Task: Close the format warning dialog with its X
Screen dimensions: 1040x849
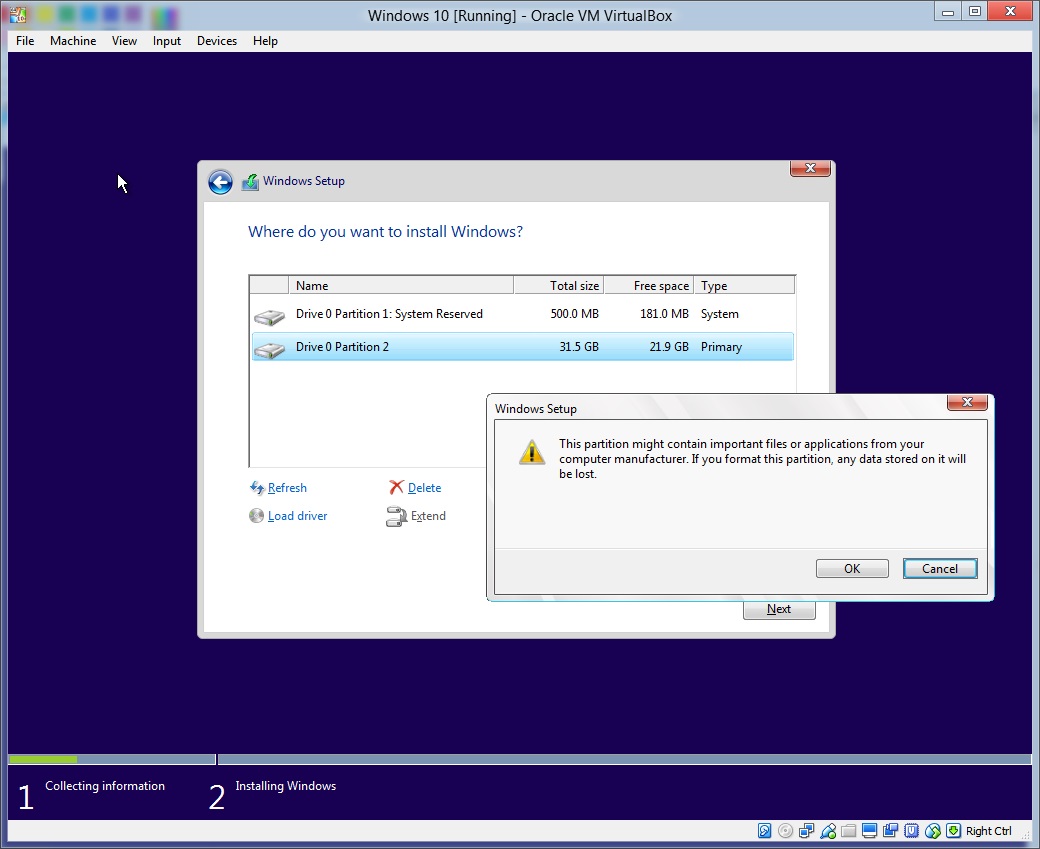Action: (967, 402)
